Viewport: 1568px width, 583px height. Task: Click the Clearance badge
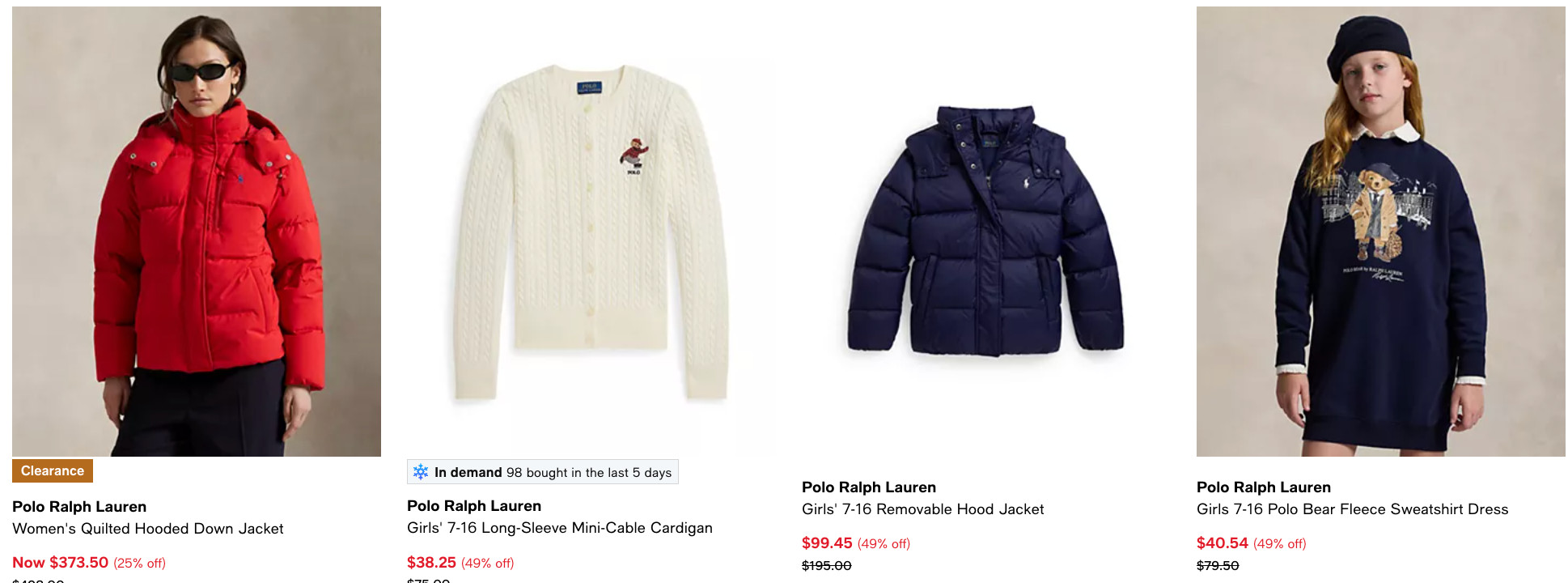pos(53,470)
